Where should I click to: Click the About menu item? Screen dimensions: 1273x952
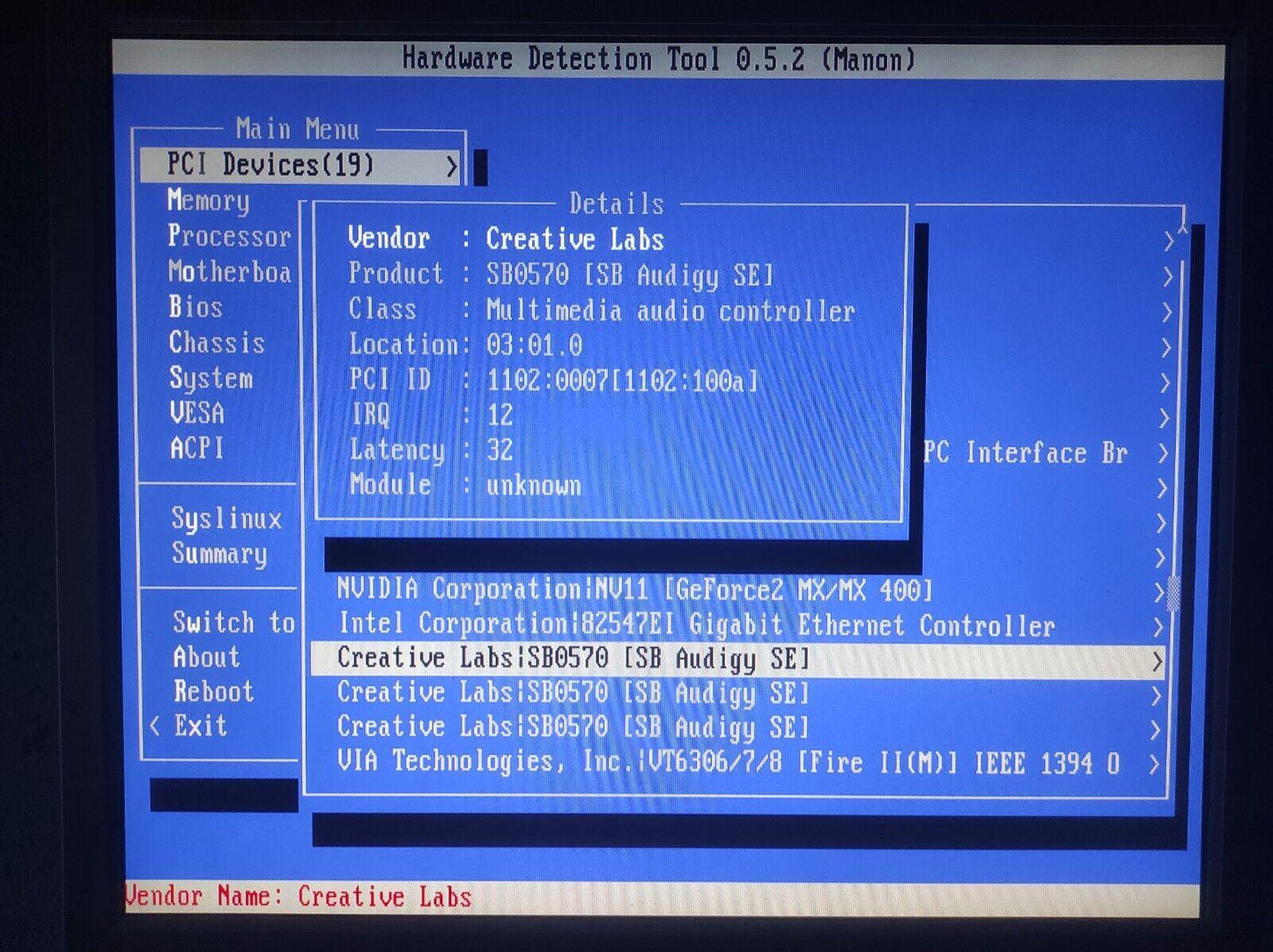(206, 657)
